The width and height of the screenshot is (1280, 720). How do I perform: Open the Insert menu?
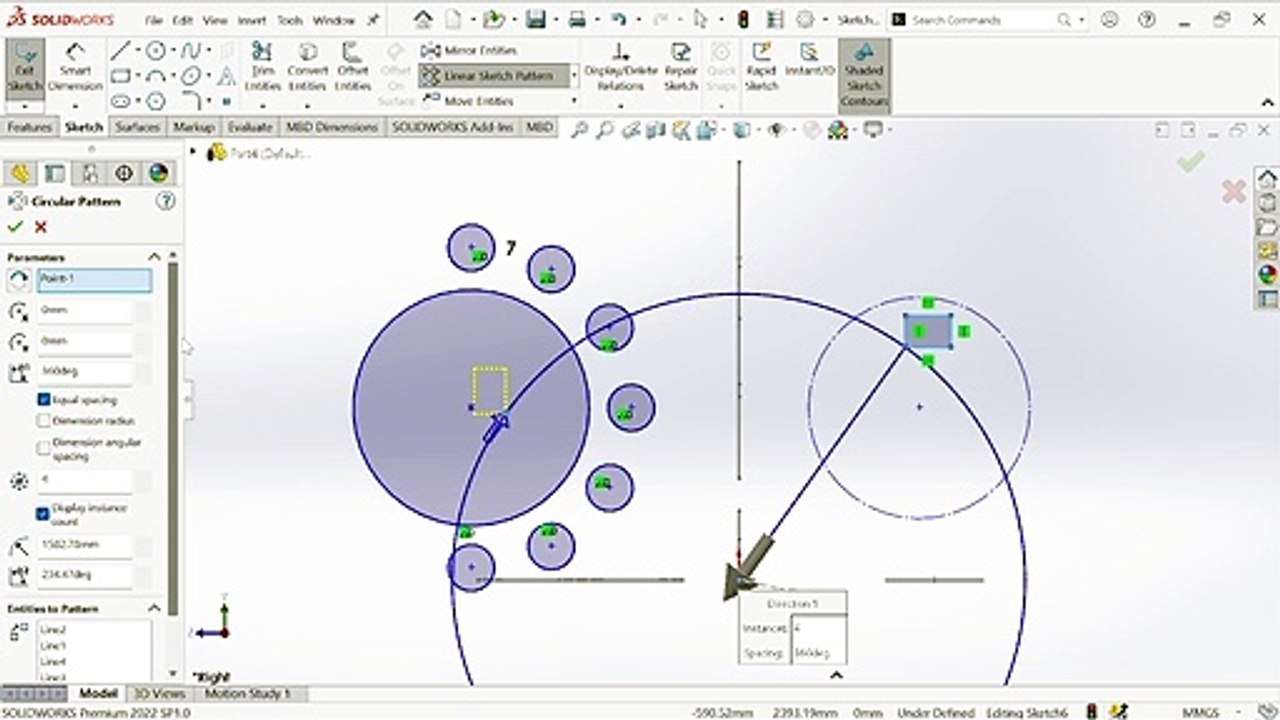click(x=252, y=20)
